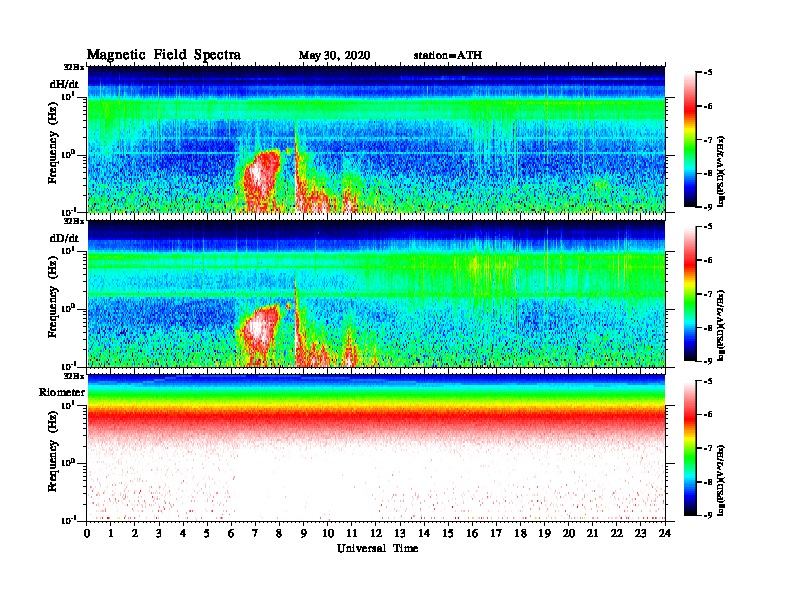Click the time axis tick label "24"

pyautogui.click(x=665, y=533)
